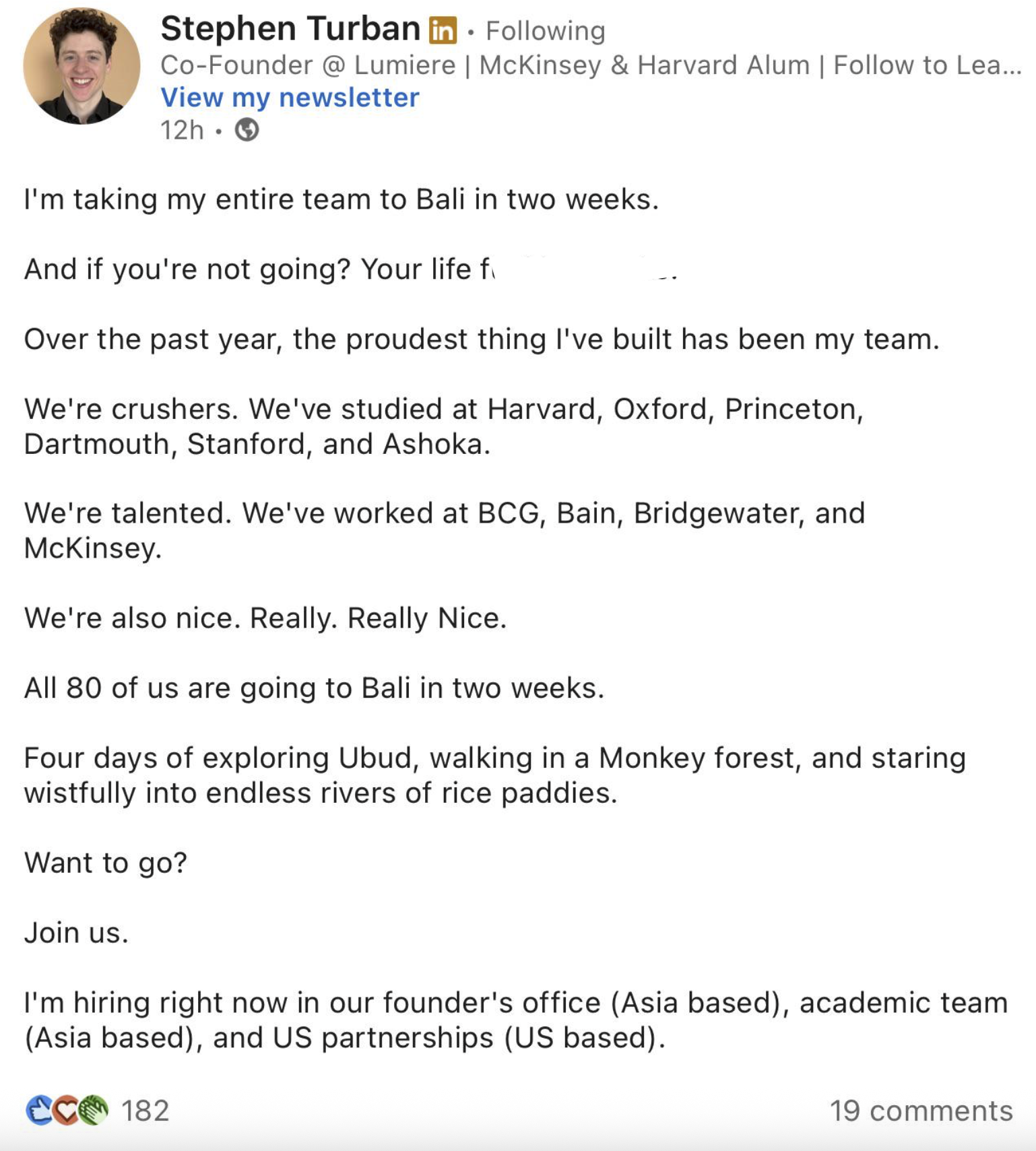
Task: Click the "Want to go?" line
Action: point(106,863)
